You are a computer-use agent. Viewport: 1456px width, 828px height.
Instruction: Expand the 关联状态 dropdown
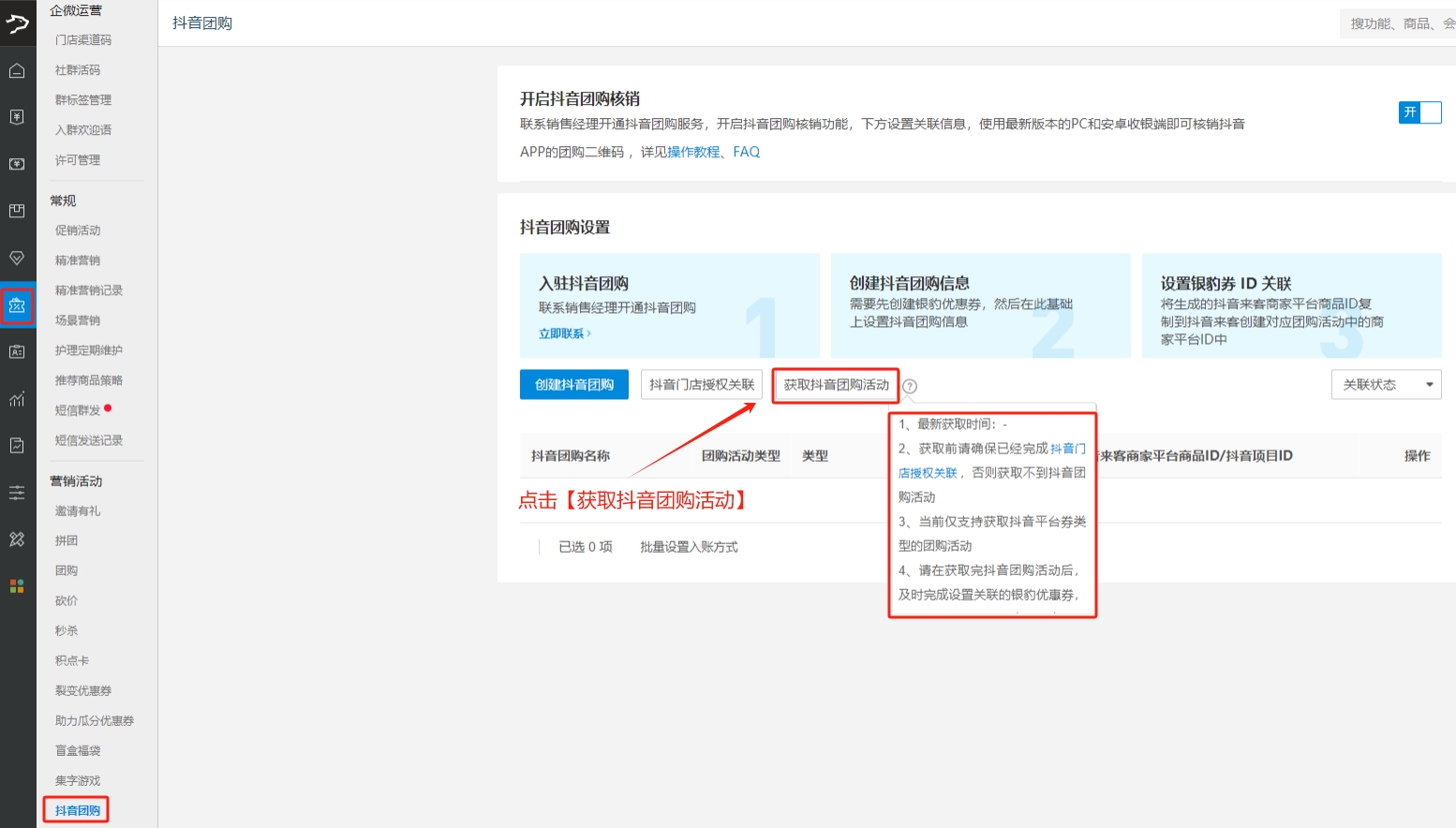(1386, 385)
